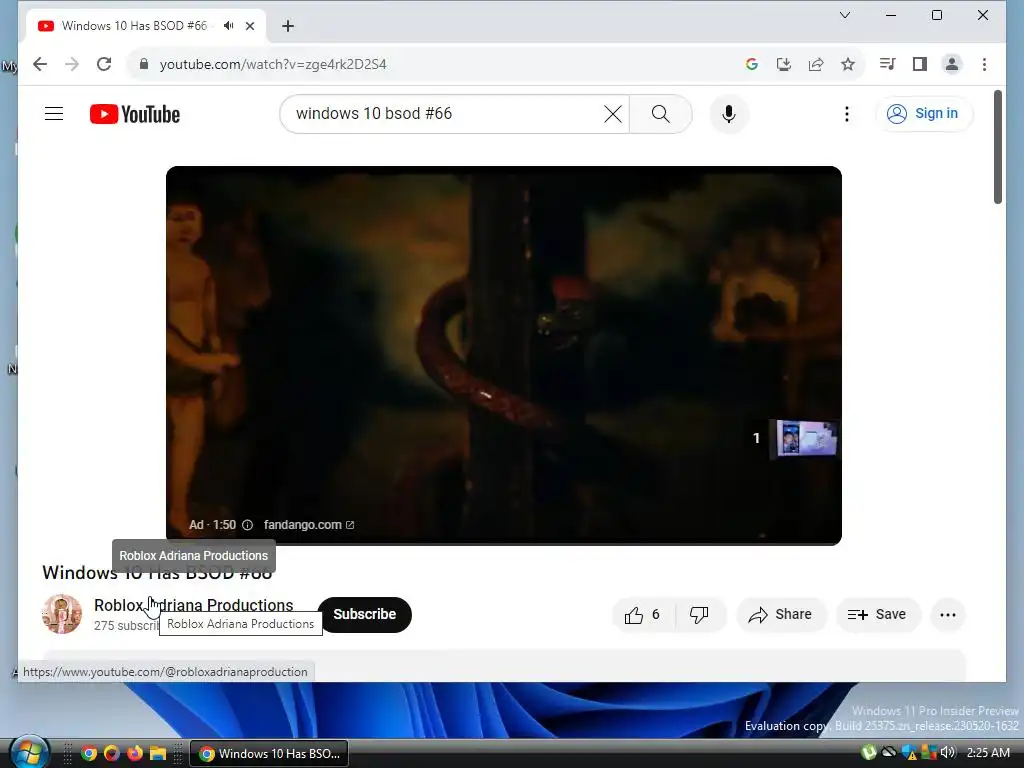Mute the tab audio speaker icon
Screen dimensions: 1024x768
point(229,25)
